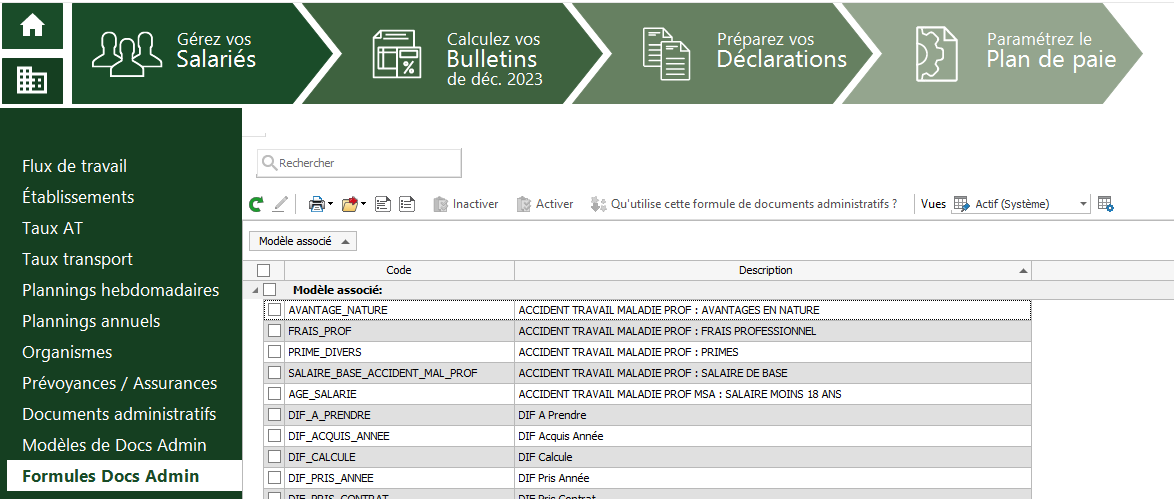Open Établissements in sidebar
1174x499 pixels.
[79, 197]
